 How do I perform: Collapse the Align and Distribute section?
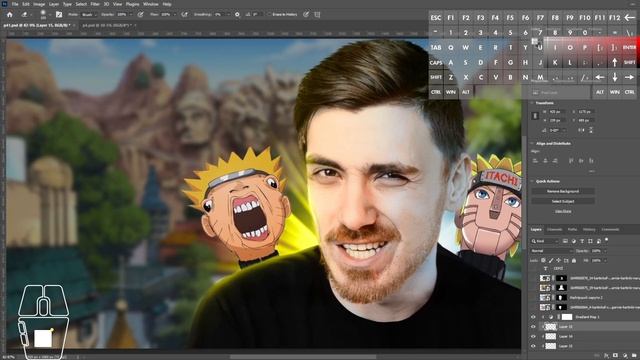[x=532, y=143]
